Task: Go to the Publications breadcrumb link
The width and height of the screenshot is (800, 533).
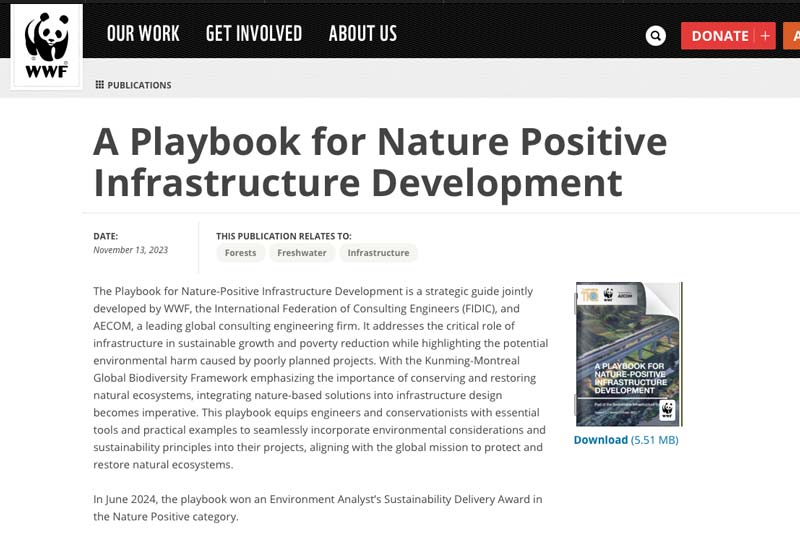Action: (139, 85)
